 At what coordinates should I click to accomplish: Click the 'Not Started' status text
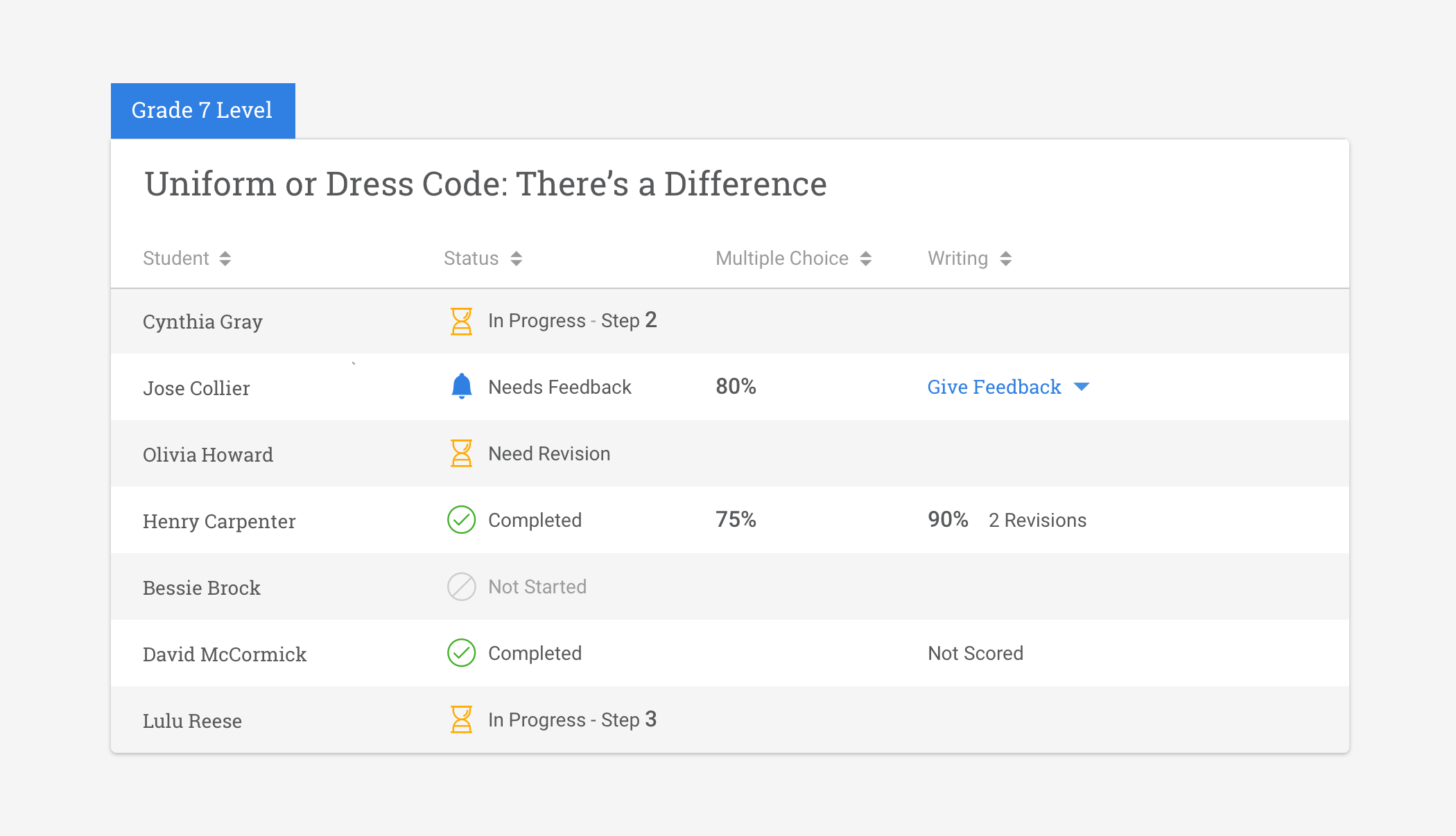tap(537, 586)
